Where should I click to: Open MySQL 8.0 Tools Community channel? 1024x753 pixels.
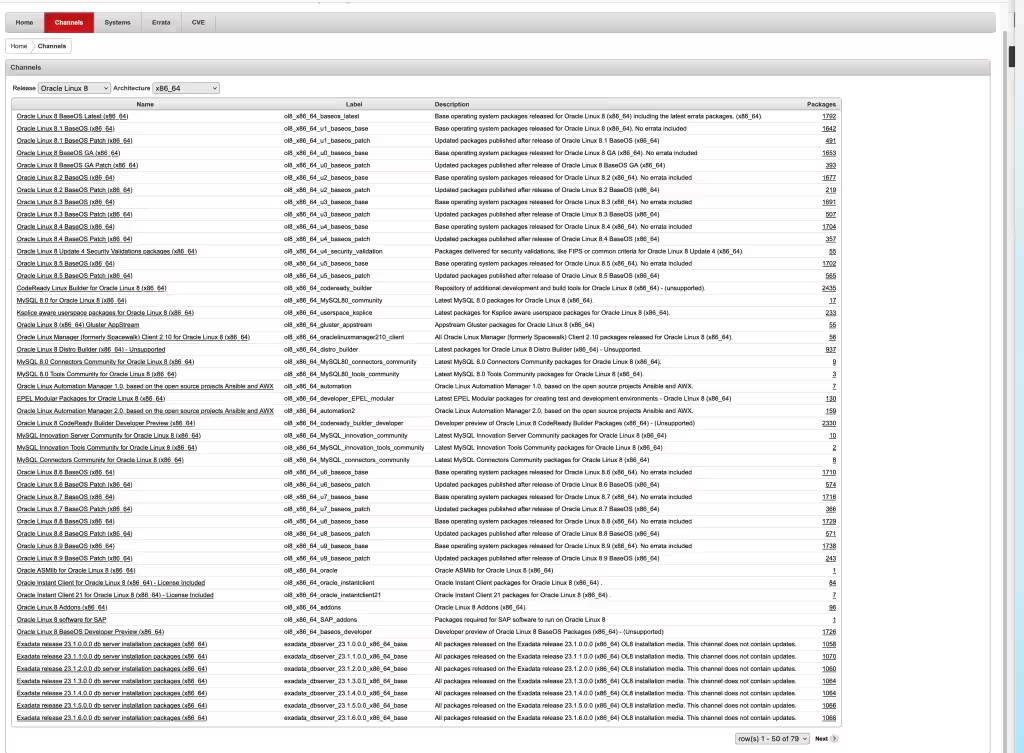[x=97, y=374]
